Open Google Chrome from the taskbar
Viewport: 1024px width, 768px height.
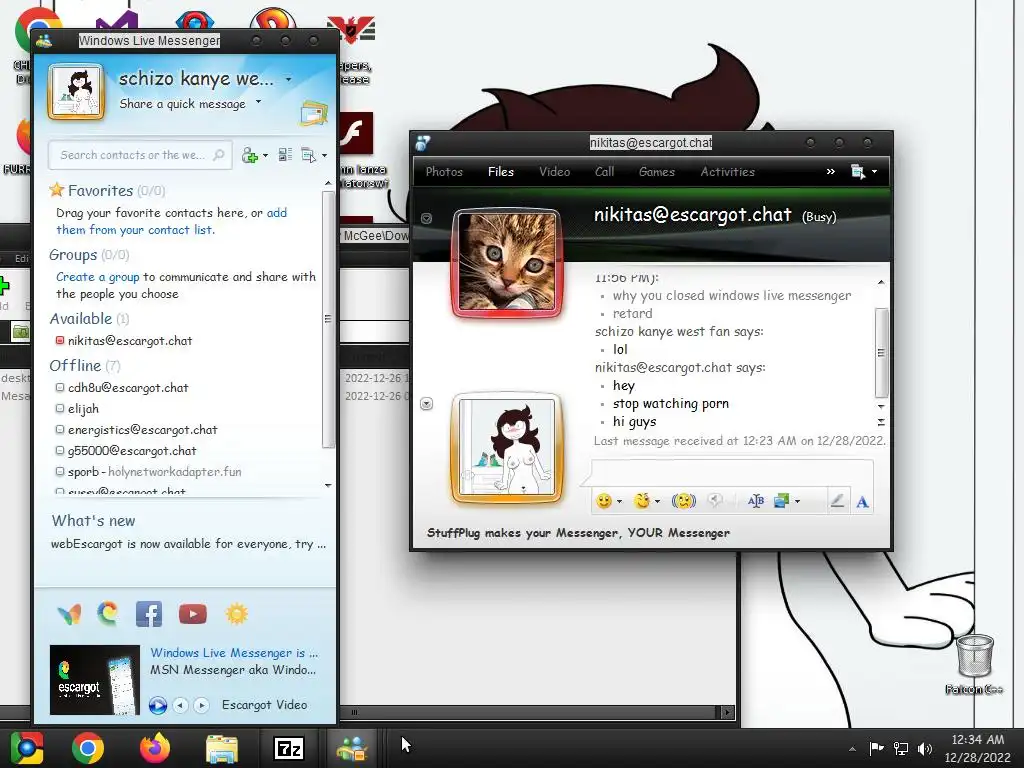click(88, 748)
